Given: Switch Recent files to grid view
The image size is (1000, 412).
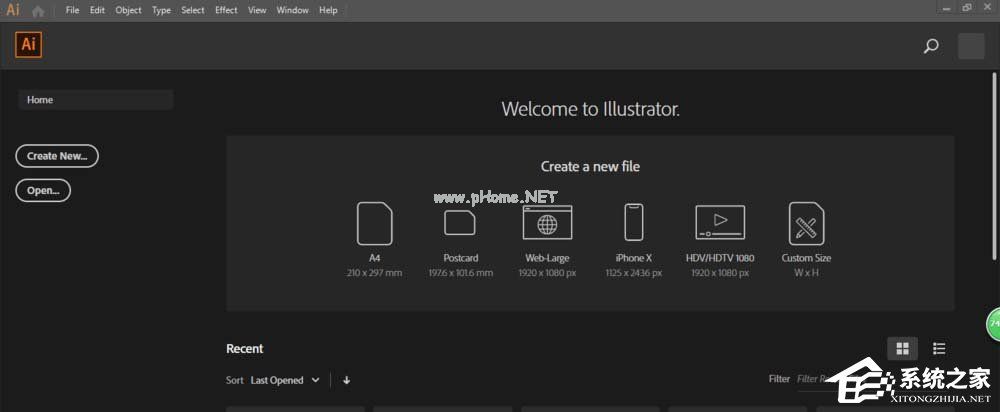Looking at the screenshot, I should coord(902,348).
